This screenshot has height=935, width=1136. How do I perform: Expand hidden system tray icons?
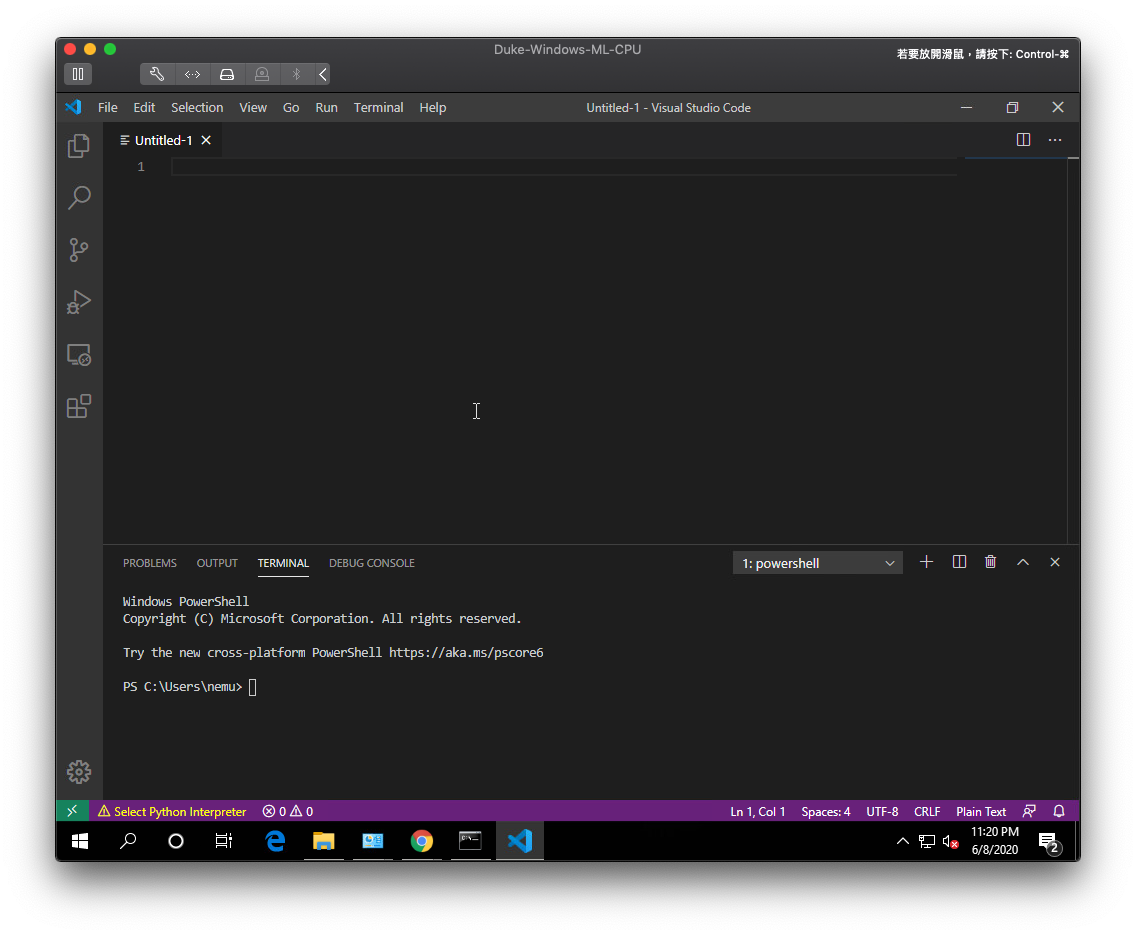(x=902, y=841)
